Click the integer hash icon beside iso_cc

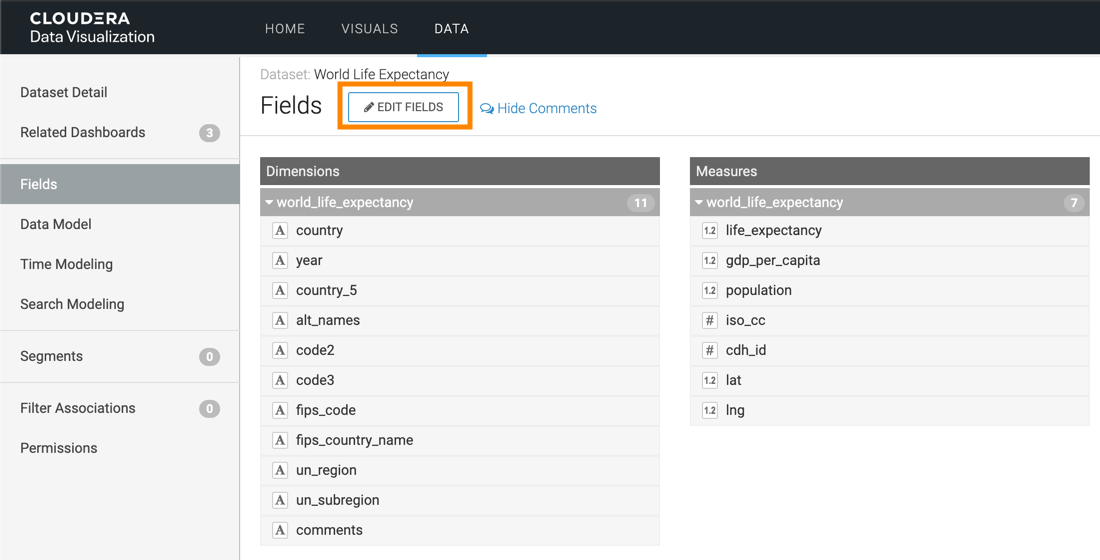(x=709, y=321)
